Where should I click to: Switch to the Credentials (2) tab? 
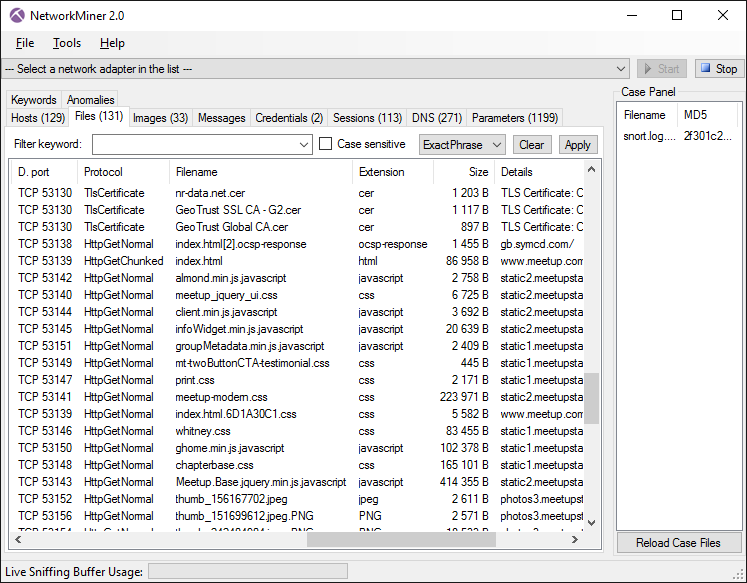click(x=289, y=118)
